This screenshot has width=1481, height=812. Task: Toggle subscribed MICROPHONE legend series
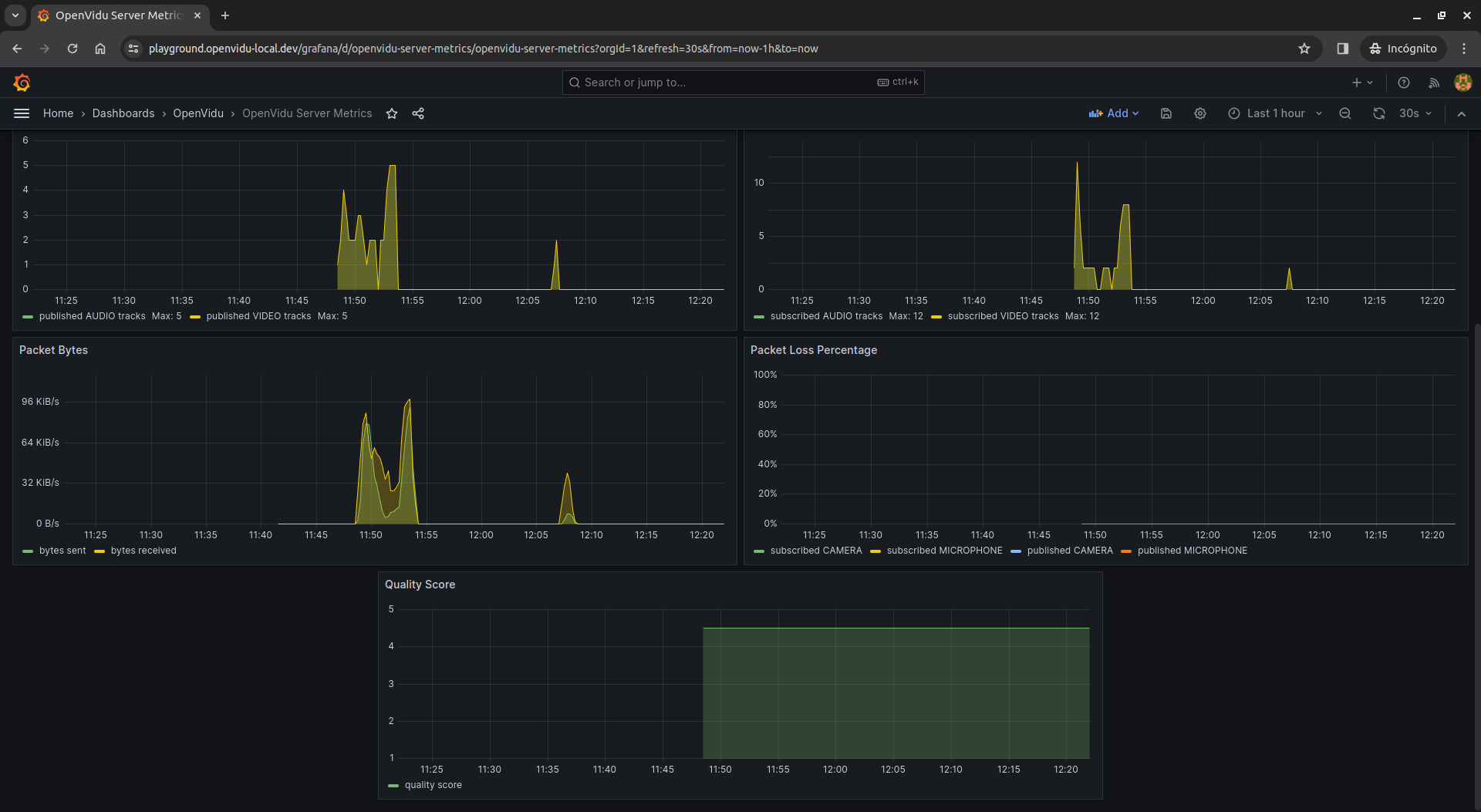coord(944,551)
